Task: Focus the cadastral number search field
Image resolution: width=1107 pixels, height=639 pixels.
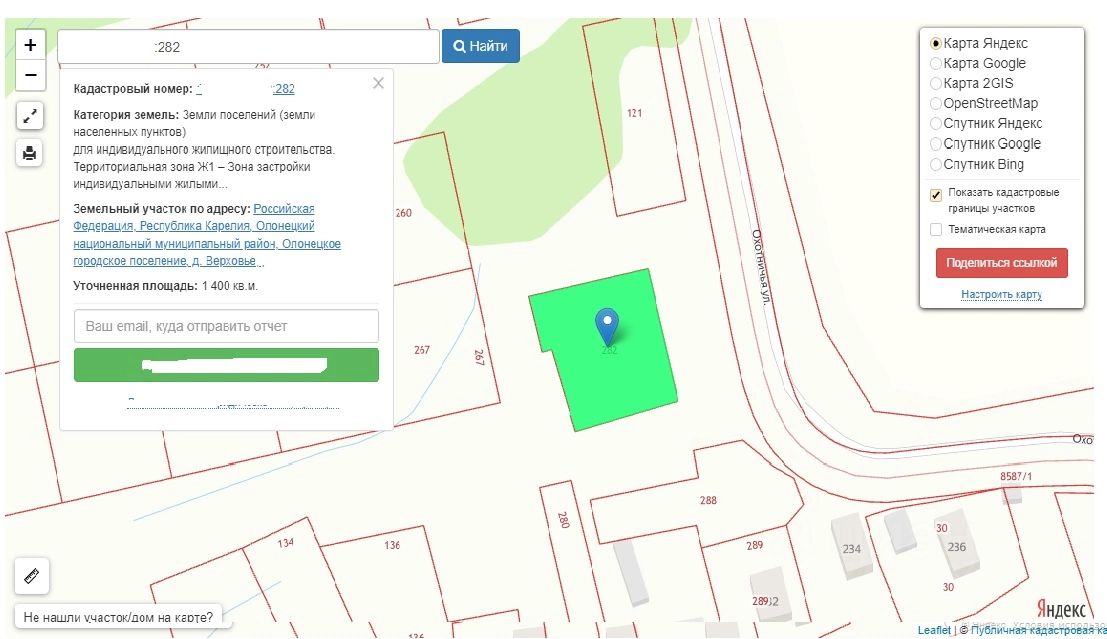Action: click(x=249, y=47)
